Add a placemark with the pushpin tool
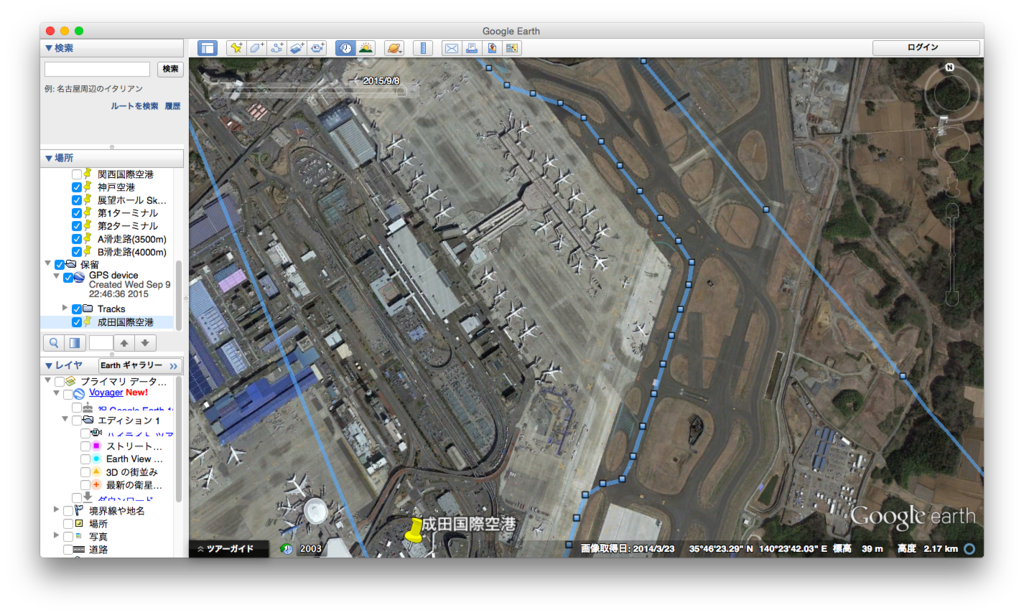The height and width of the screenshot is (615, 1024). (x=236, y=48)
